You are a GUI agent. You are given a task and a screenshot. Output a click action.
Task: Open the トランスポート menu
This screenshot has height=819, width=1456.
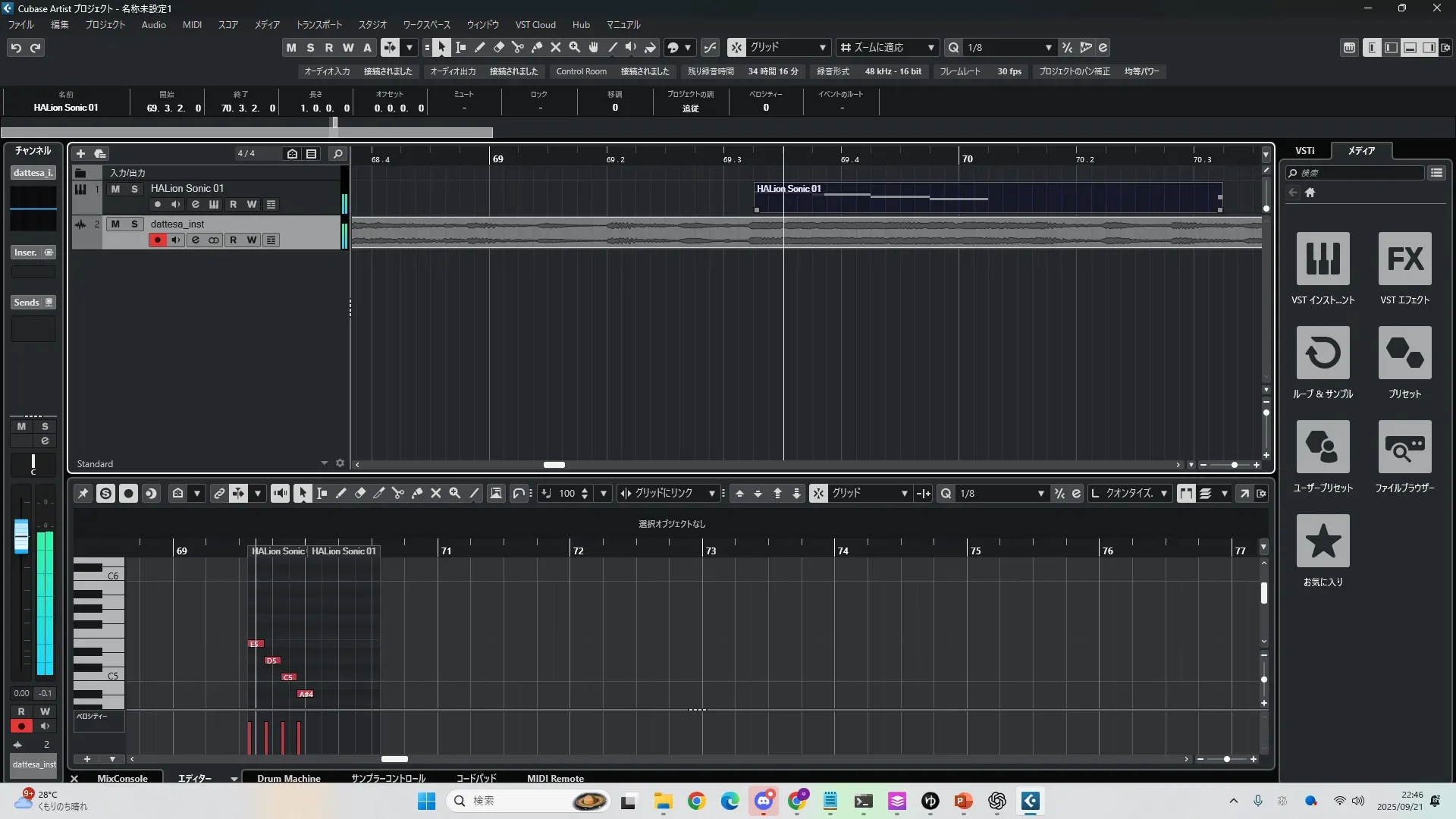[x=318, y=25]
